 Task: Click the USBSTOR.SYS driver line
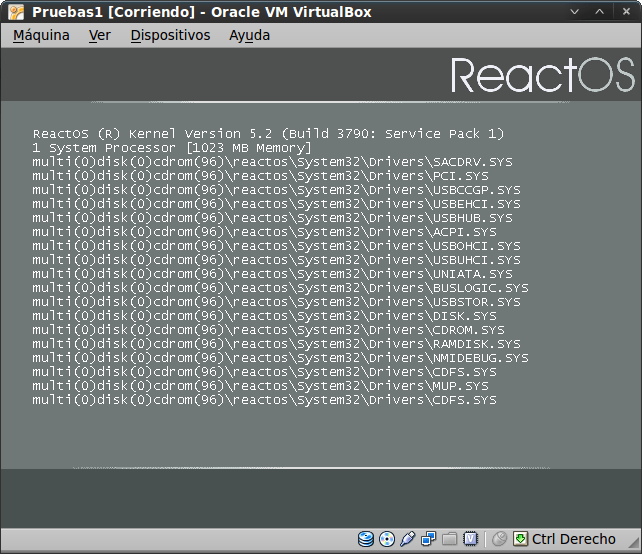[277, 302]
